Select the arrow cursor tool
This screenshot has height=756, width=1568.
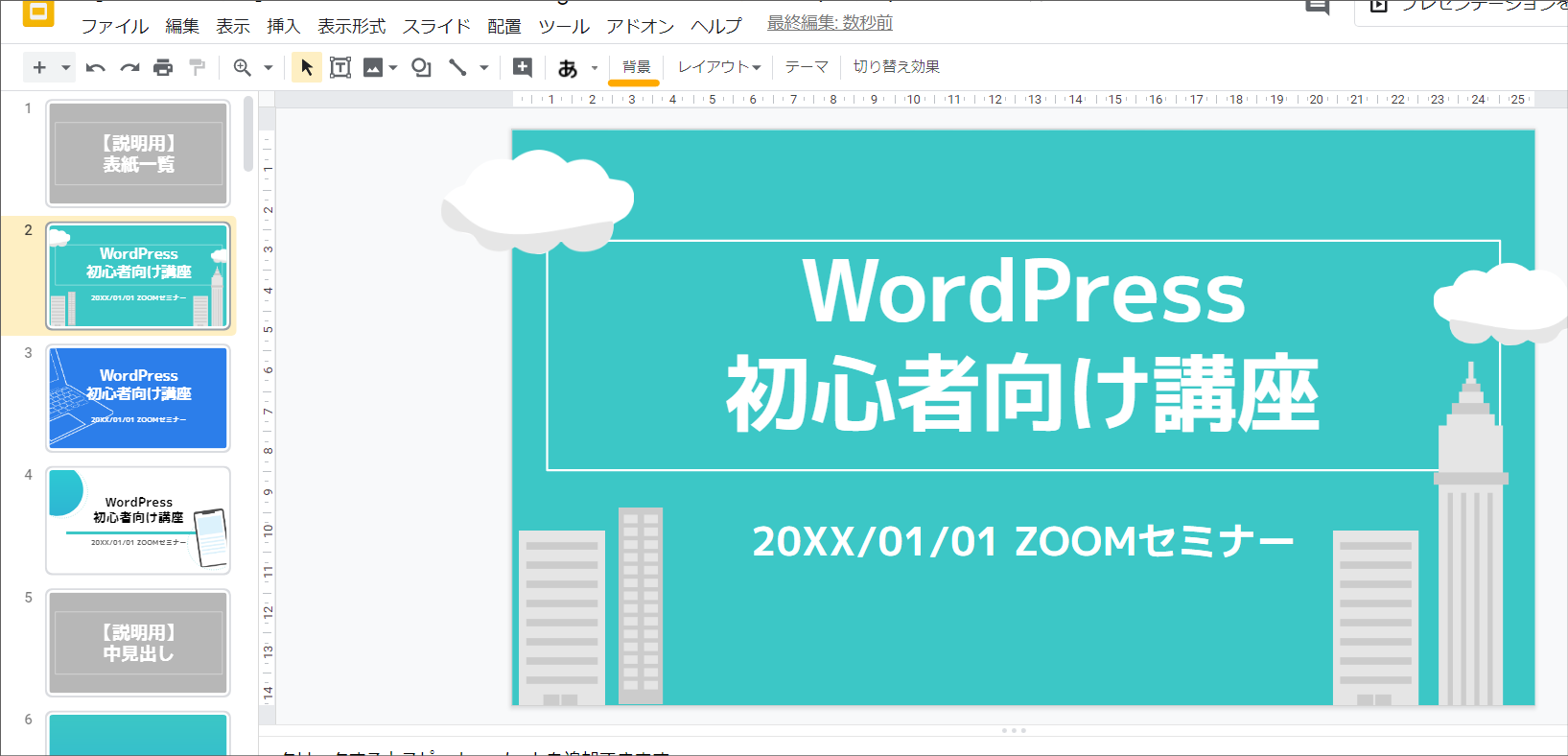pyautogui.click(x=307, y=67)
